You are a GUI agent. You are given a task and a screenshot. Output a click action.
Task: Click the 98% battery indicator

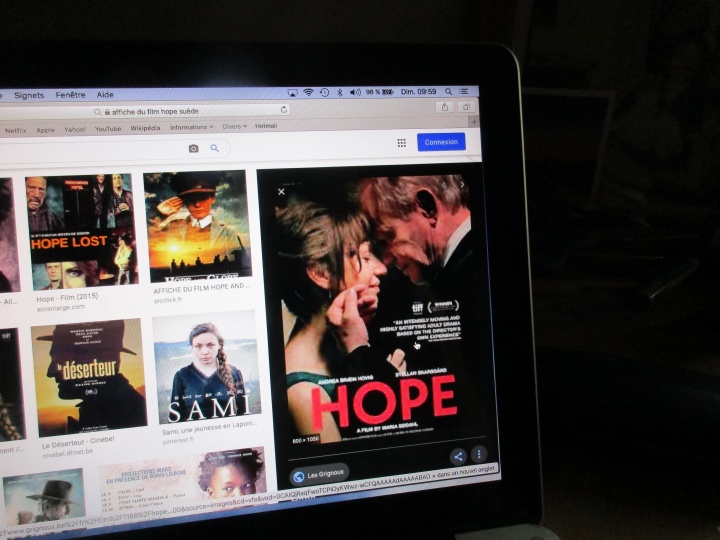pos(380,92)
